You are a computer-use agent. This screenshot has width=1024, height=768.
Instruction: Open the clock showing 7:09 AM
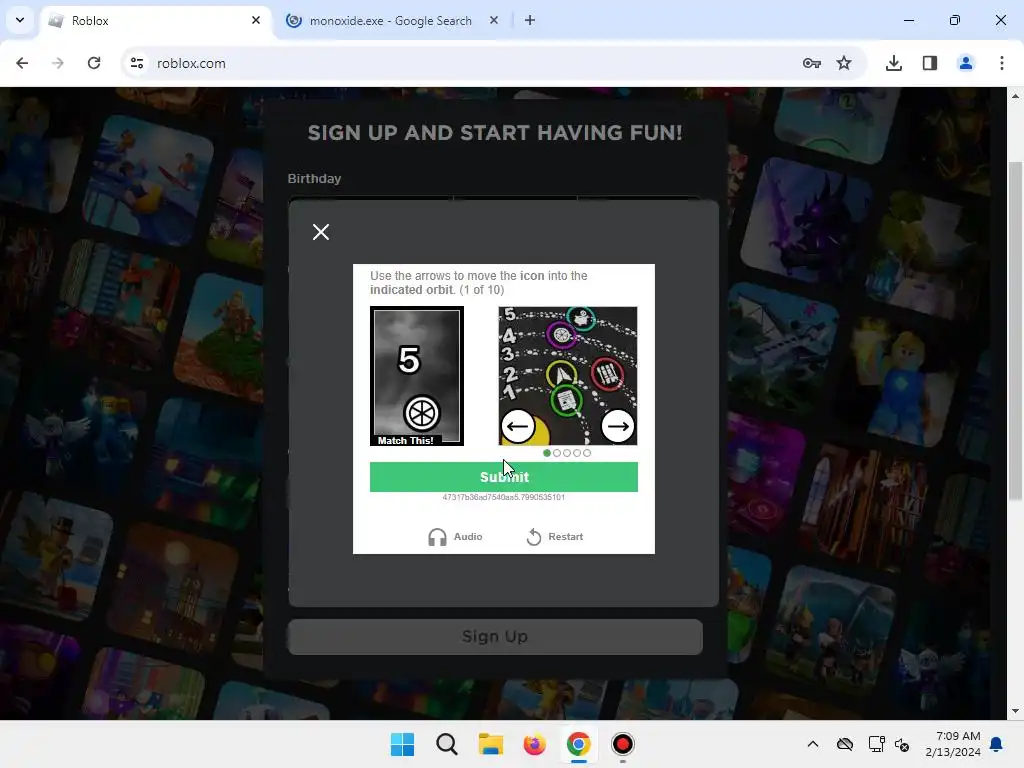click(953, 744)
